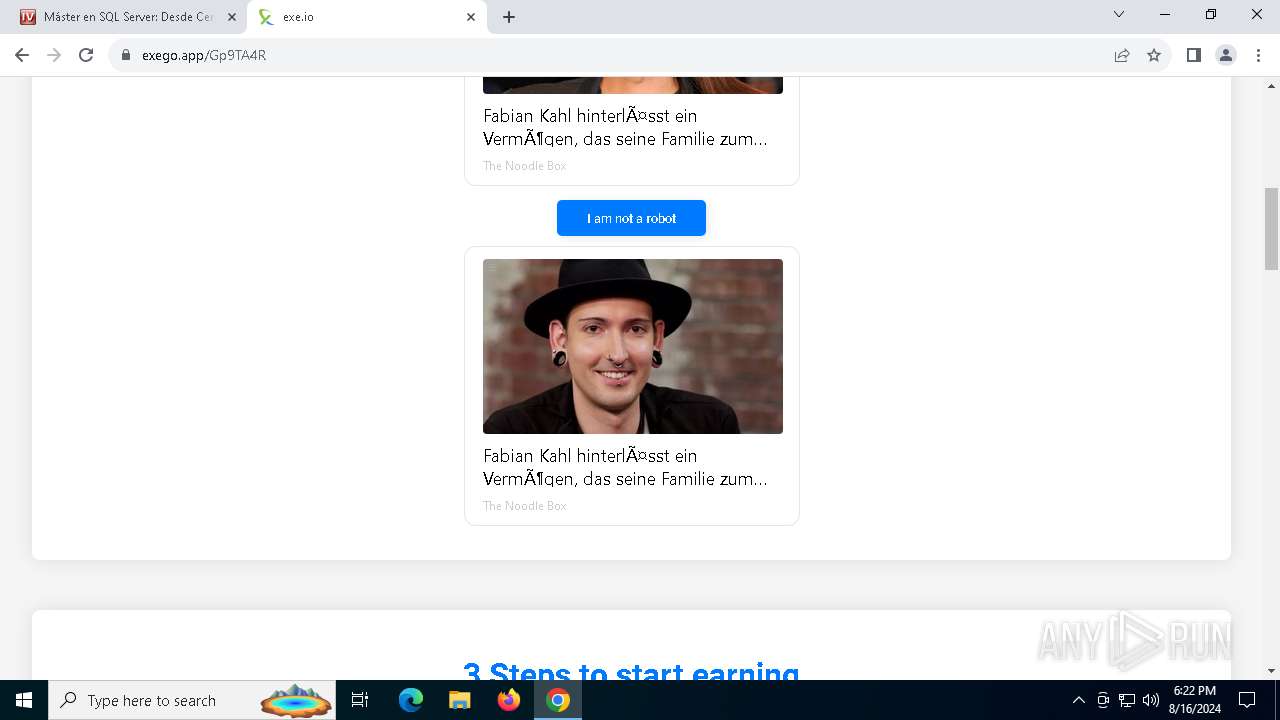Close the exe.io tab

point(471,17)
